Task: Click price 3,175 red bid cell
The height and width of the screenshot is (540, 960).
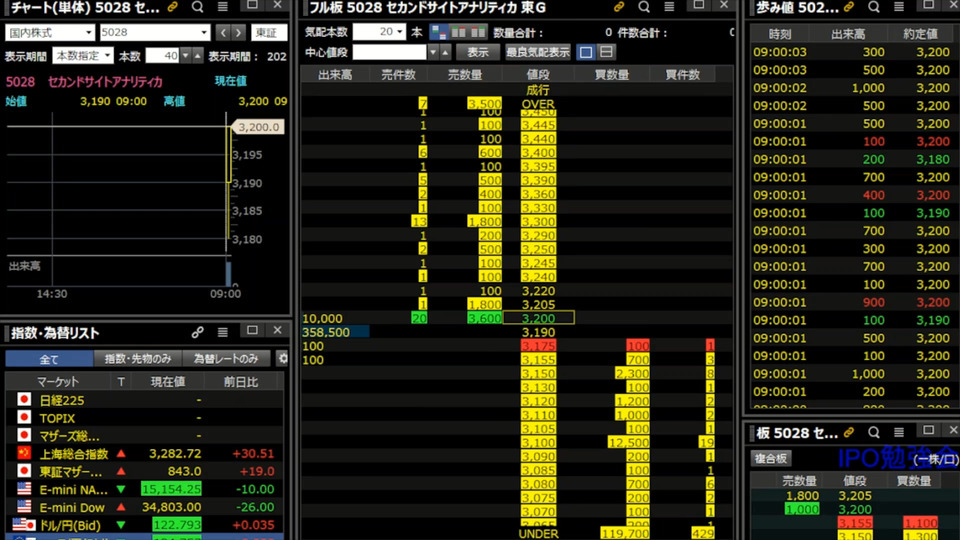Action: coord(538,346)
